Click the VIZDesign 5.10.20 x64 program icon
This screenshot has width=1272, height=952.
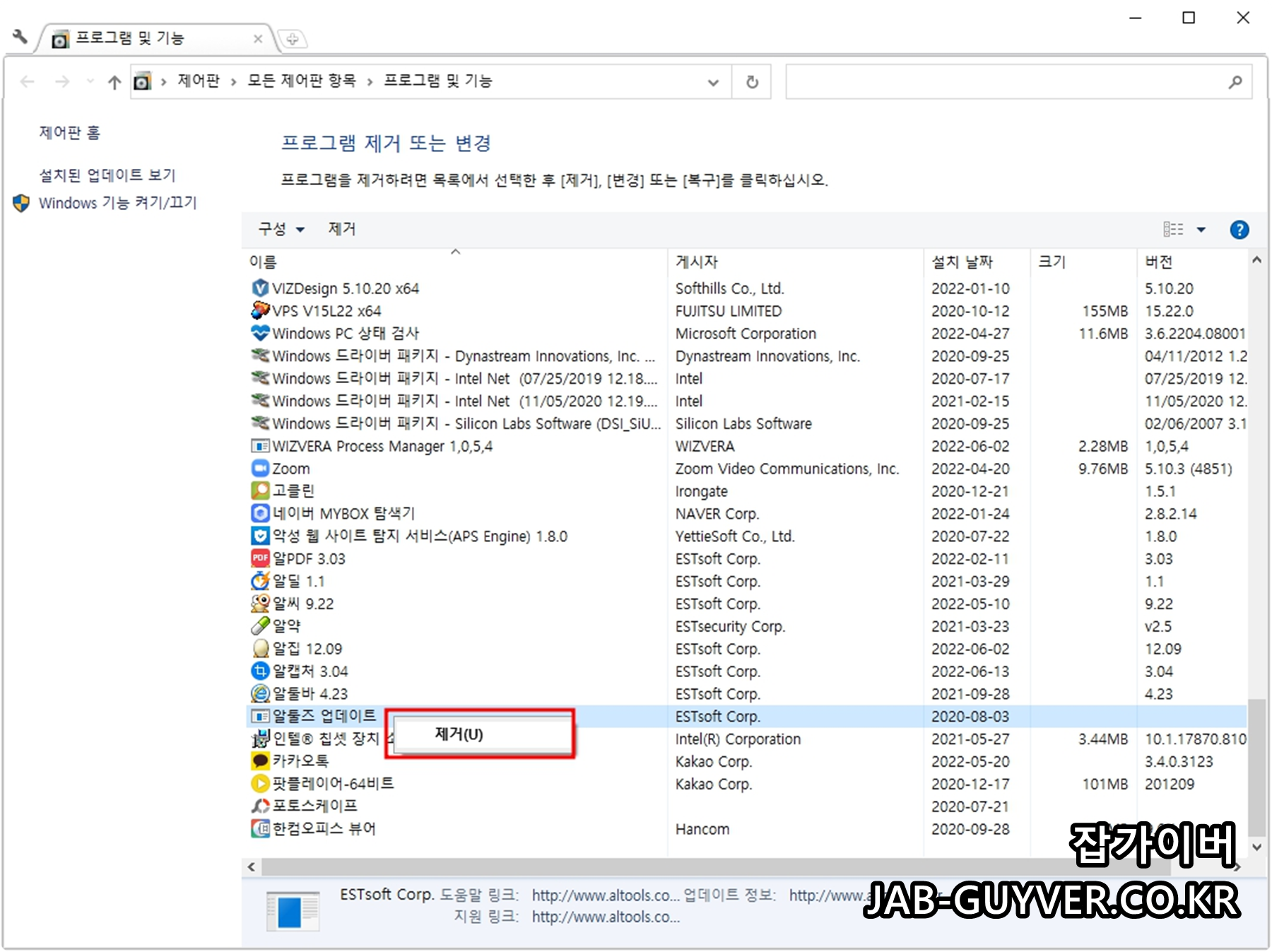coord(260,288)
